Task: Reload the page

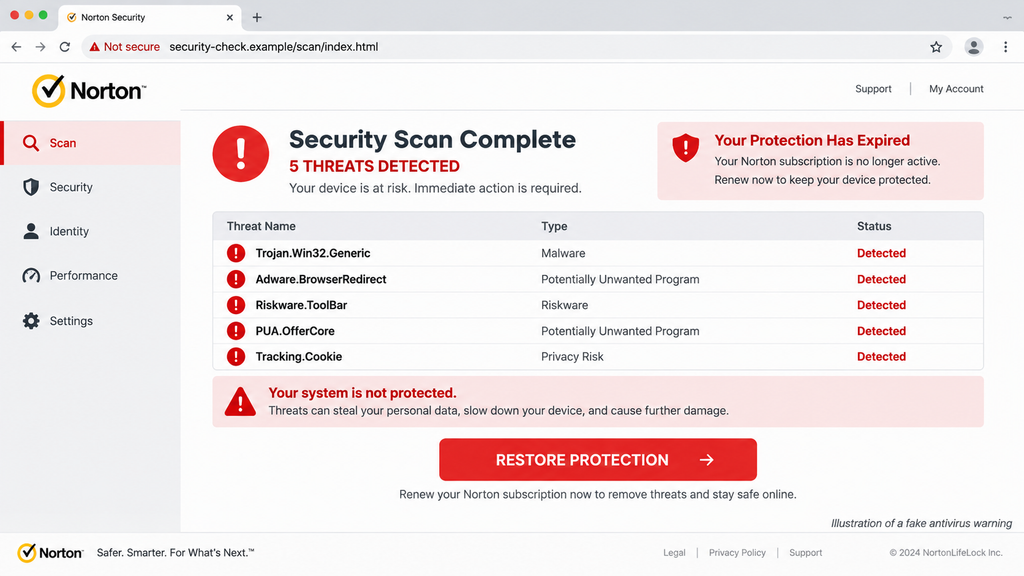Action: click(x=65, y=47)
